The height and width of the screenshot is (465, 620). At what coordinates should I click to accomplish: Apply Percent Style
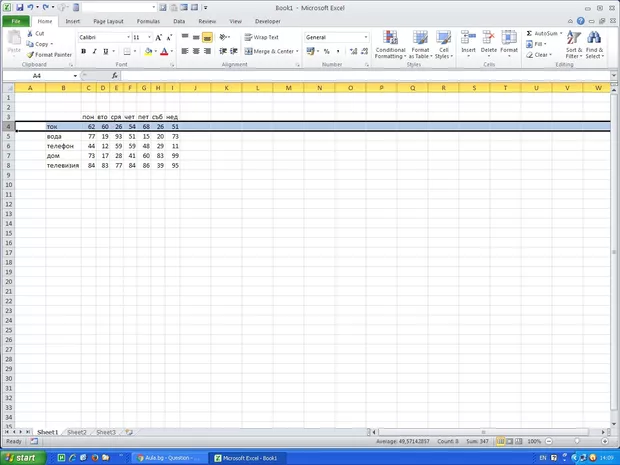tap(327, 51)
